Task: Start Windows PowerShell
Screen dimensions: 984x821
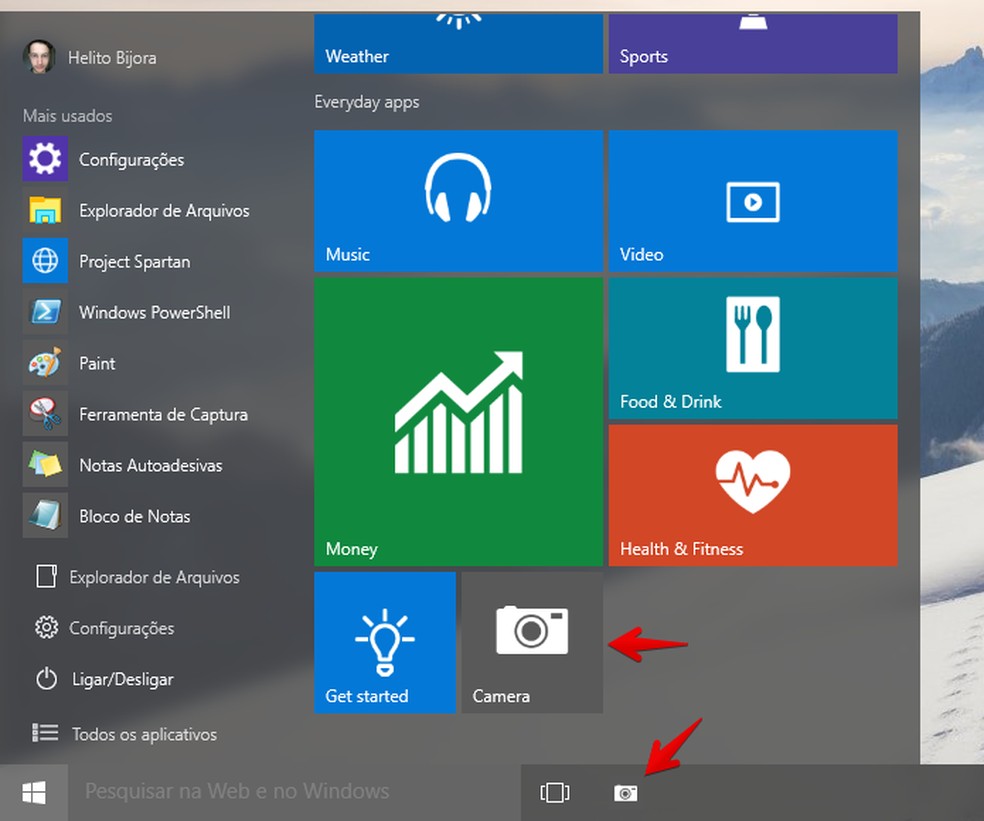Action: coord(152,312)
